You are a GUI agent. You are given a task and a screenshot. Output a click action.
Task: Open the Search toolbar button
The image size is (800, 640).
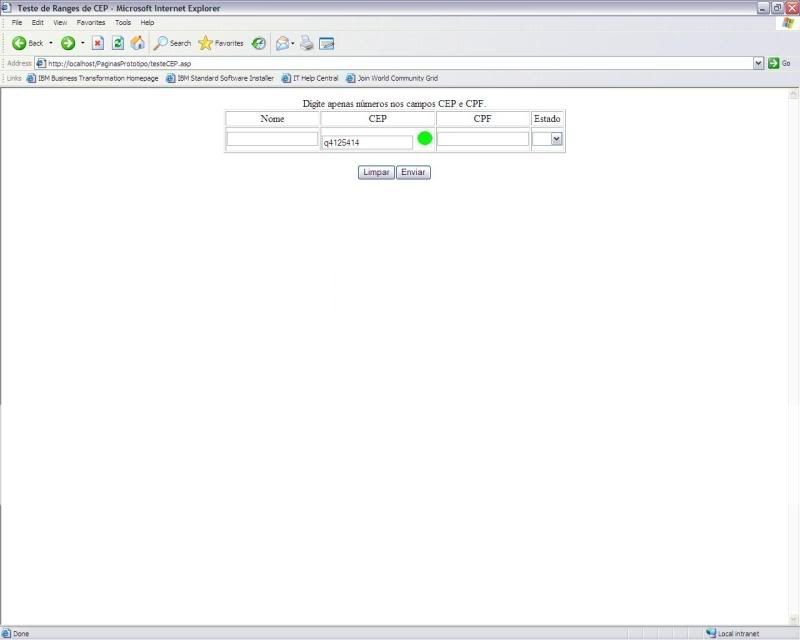172,43
